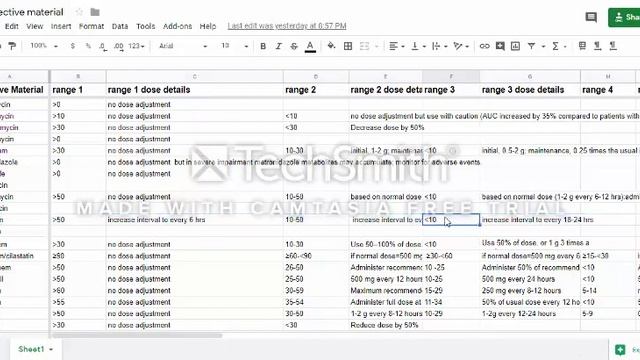Format as currency with dollar icon

point(73,46)
